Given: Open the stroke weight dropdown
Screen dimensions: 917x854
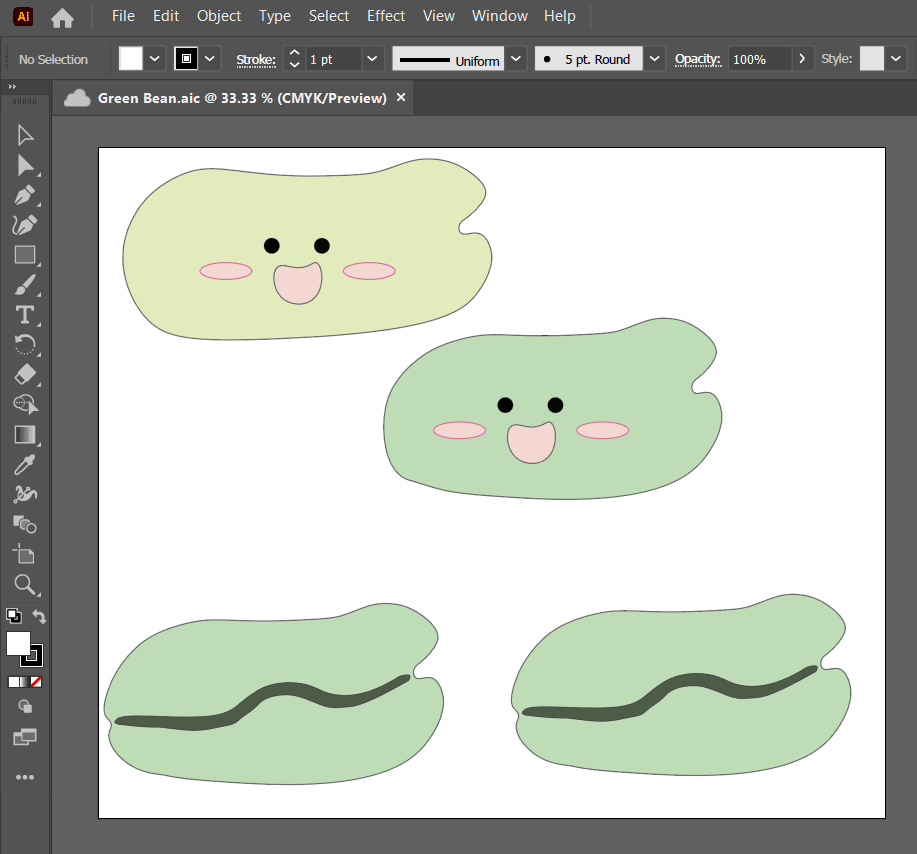Looking at the screenshot, I should pyautogui.click(x=372, y=58).
